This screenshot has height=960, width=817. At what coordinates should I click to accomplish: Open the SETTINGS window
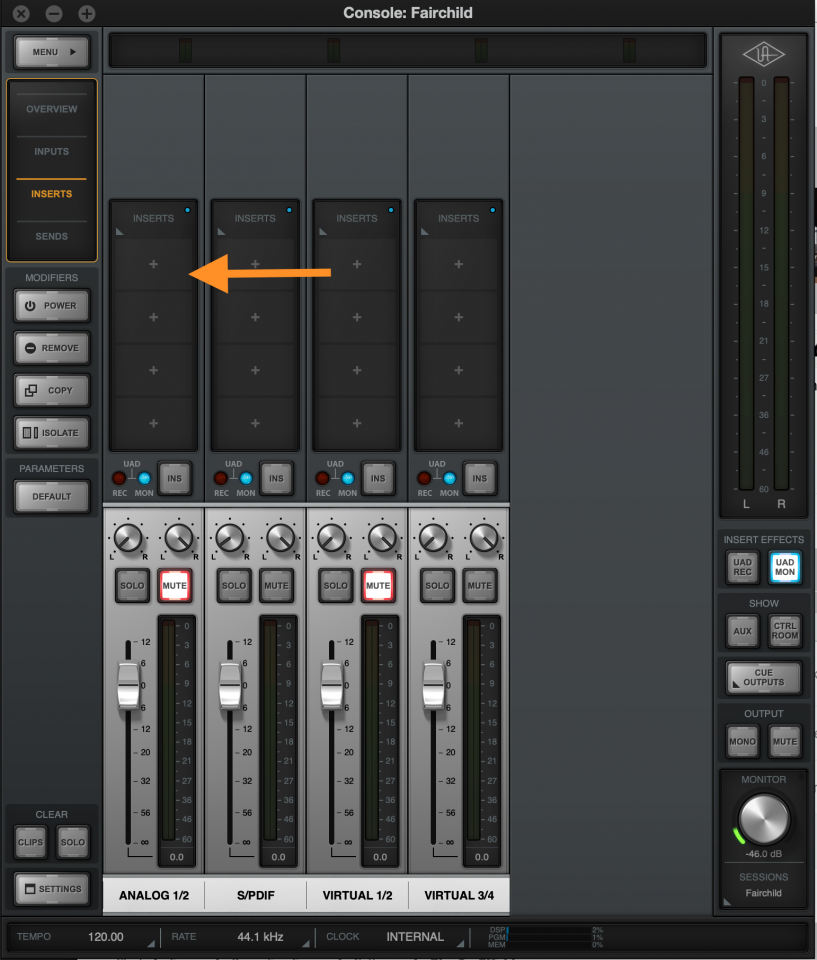point(52,888)
